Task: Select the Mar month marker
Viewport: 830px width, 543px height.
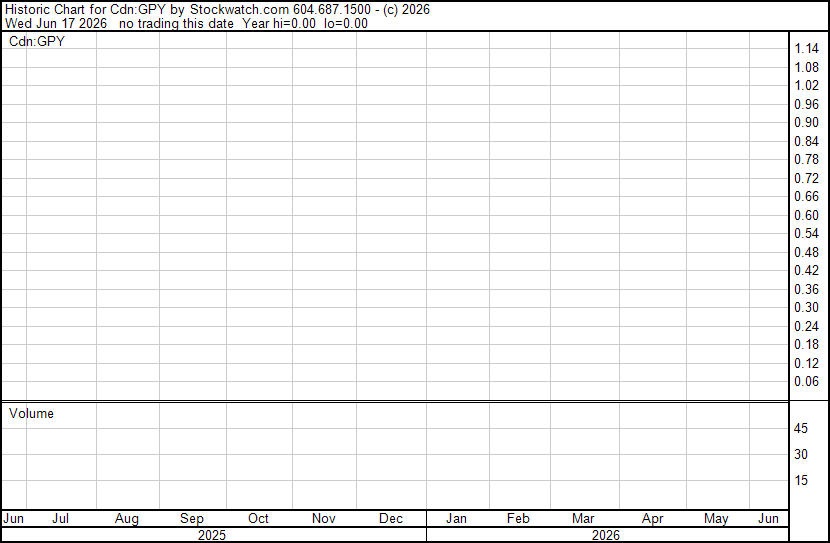Action: (x=583, y=519)
